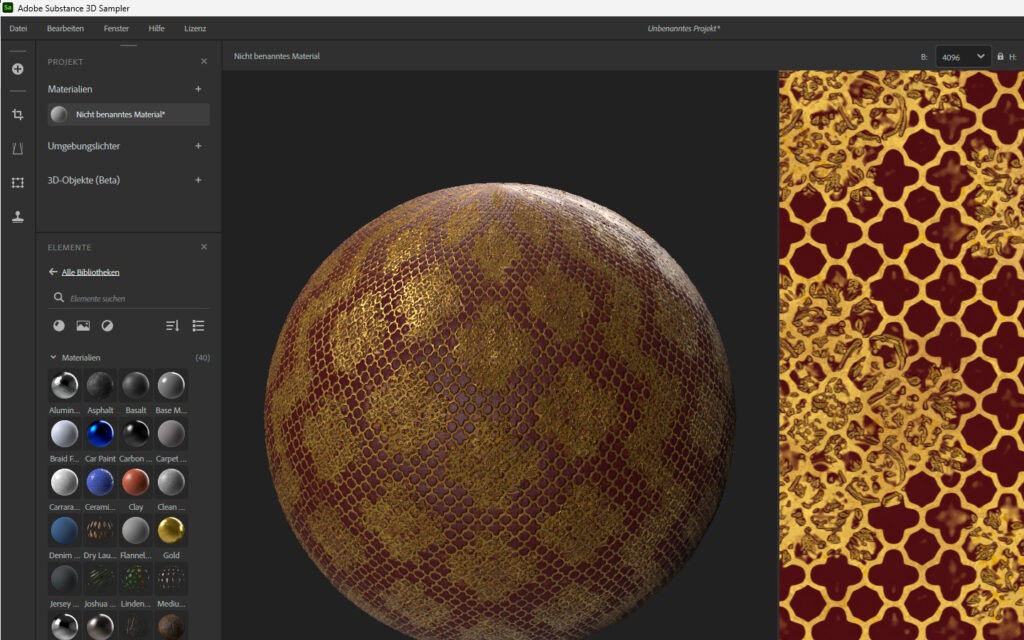
Task: Open the Lizenz menu
Action: [195, 28]
